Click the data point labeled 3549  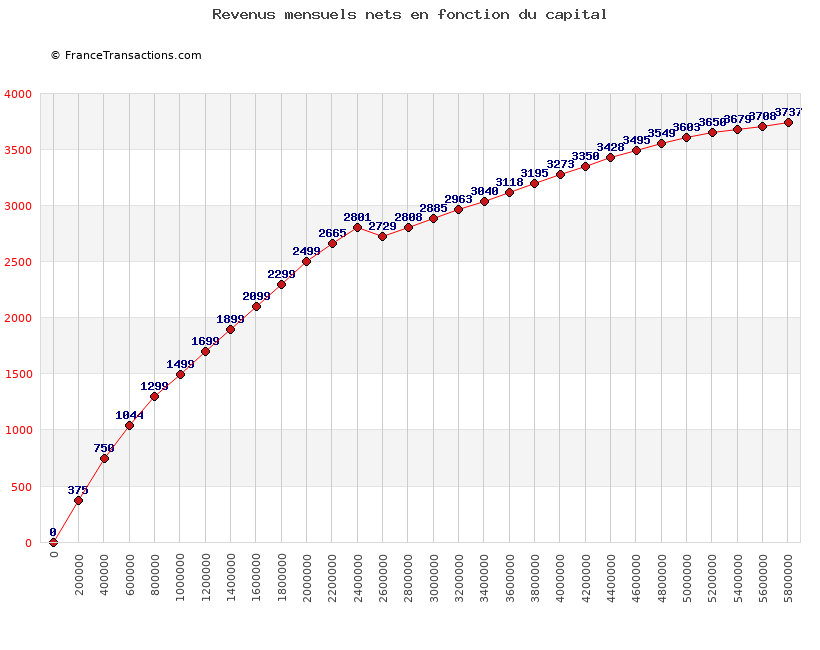tap(662, 144)
